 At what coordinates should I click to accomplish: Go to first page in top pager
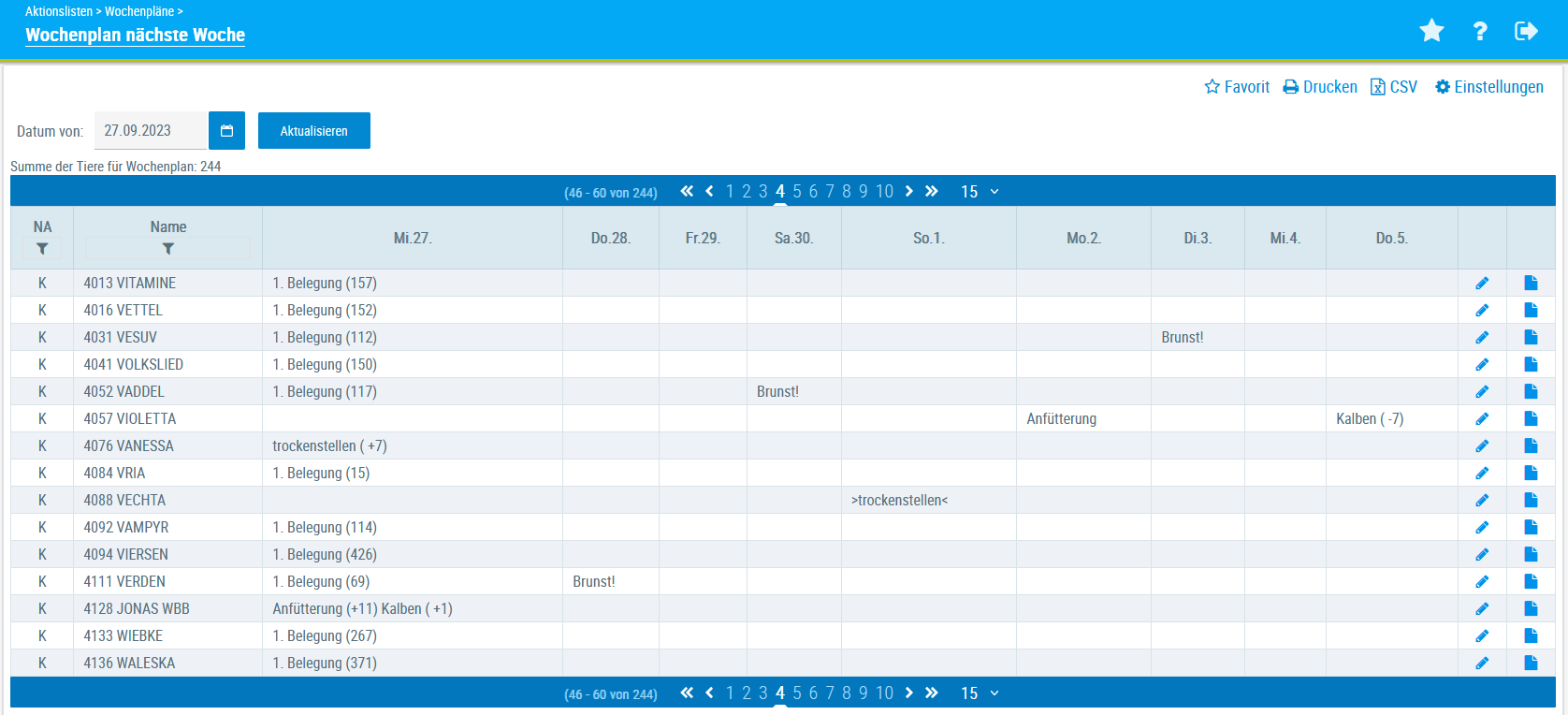[687, 191]
